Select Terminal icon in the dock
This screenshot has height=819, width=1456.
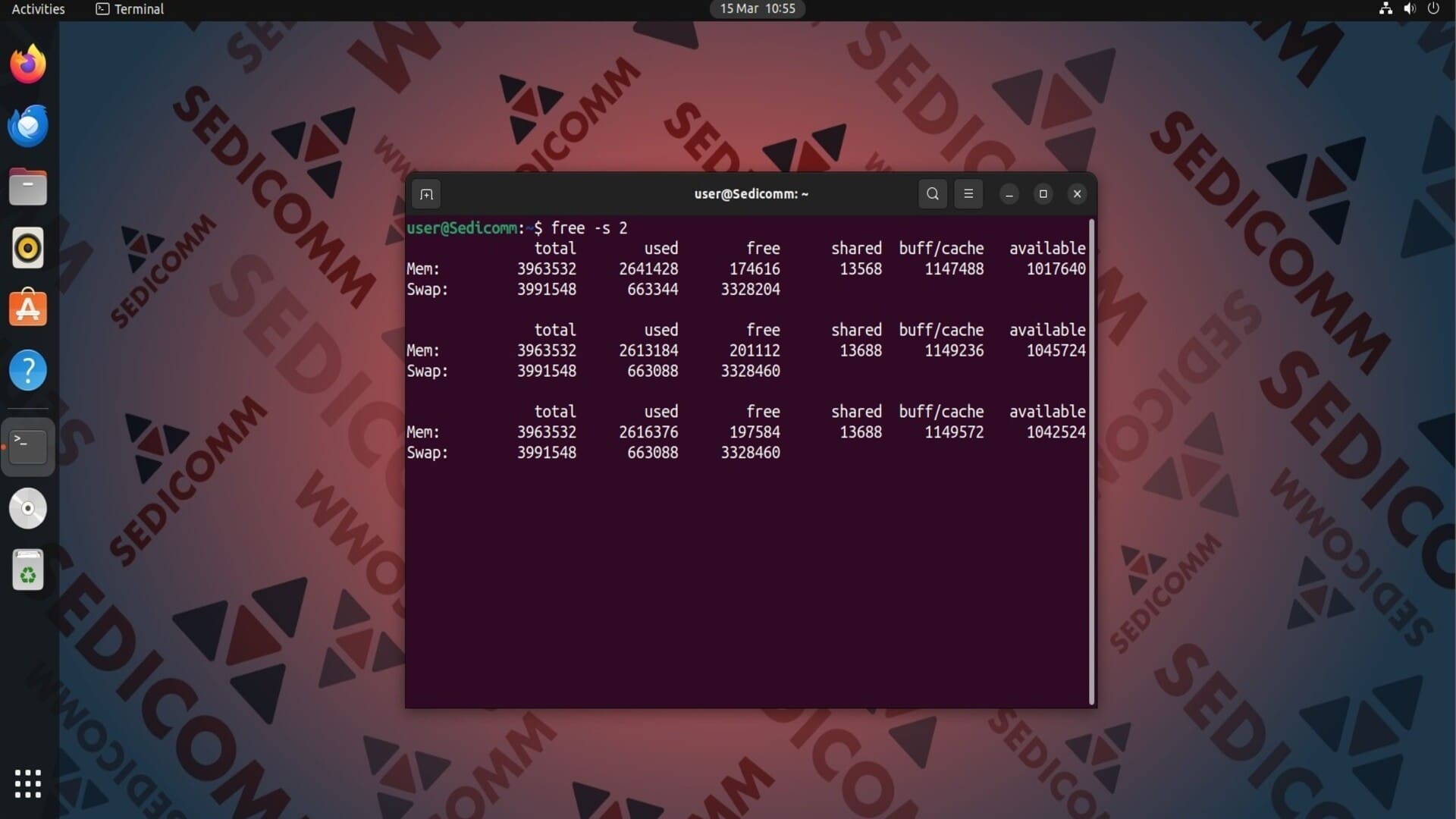[x=28, y=447]
